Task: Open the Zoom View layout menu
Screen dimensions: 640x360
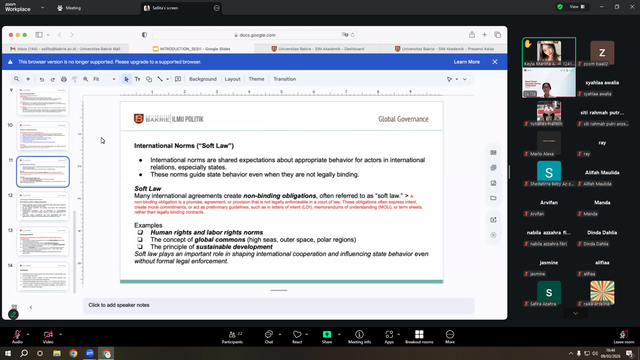Action: [x=577, y=7]
